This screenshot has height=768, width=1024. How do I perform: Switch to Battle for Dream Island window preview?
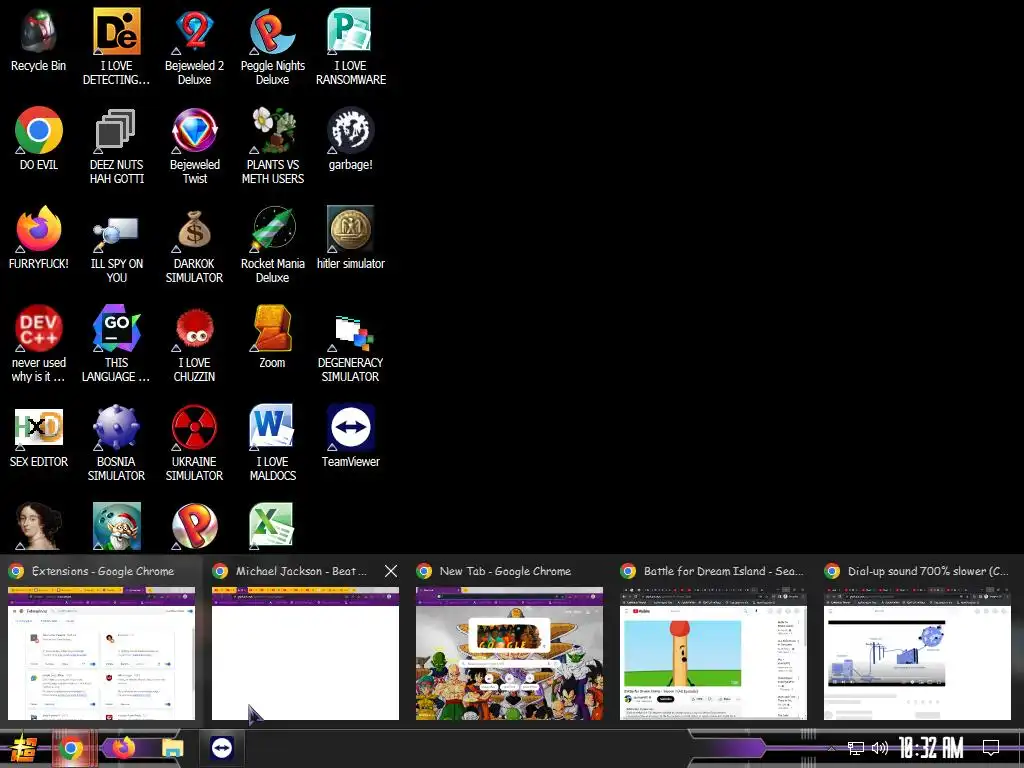click(x=713, y=653)
